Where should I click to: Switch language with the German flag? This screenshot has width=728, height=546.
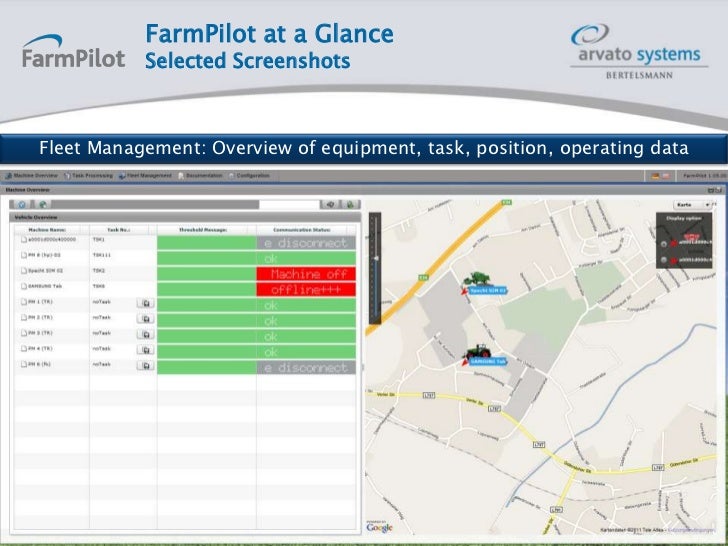pyautogui.click(x=656, y=176)
